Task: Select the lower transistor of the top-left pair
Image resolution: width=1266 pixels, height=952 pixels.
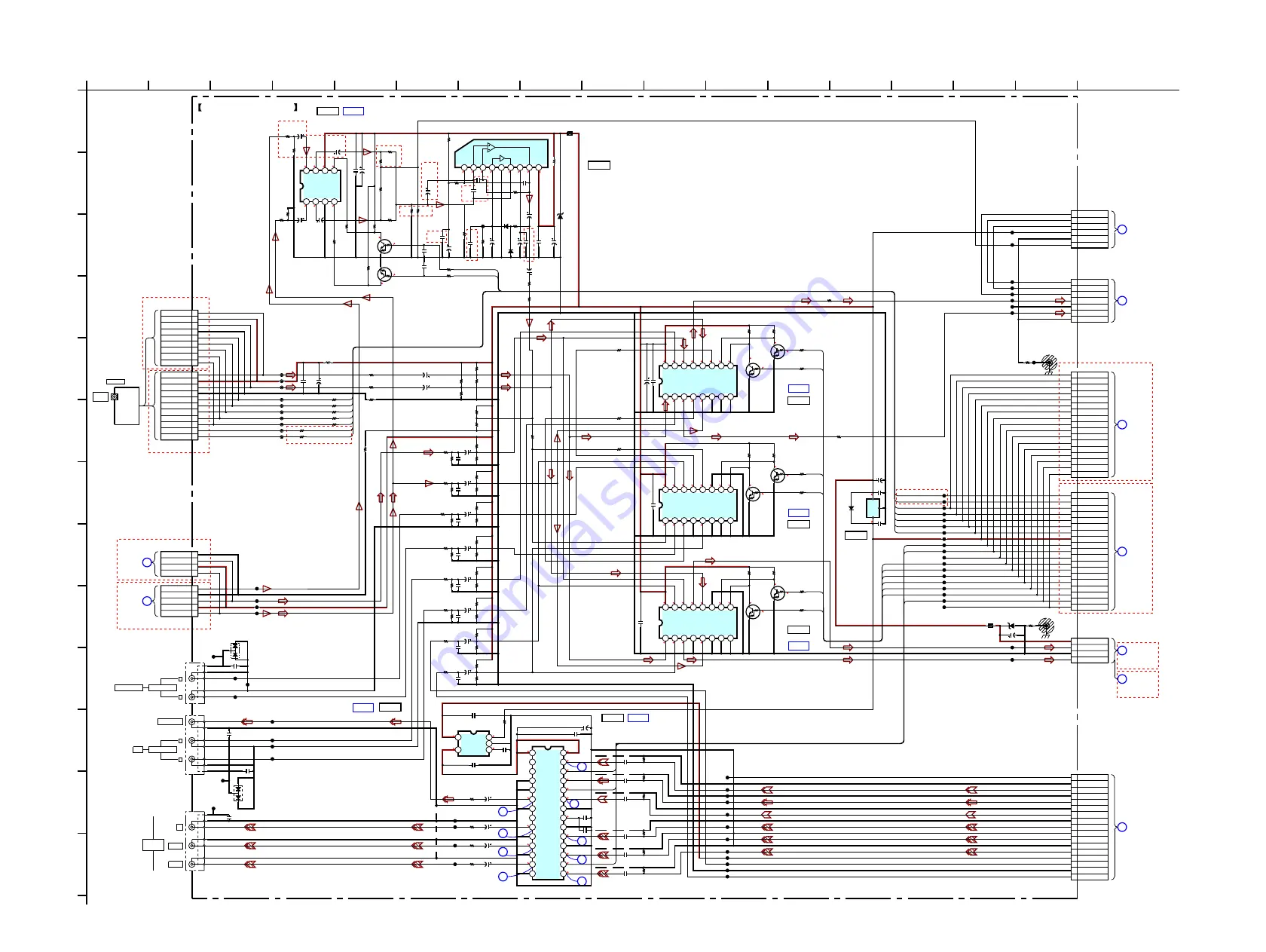Action: tap(384, 274)
